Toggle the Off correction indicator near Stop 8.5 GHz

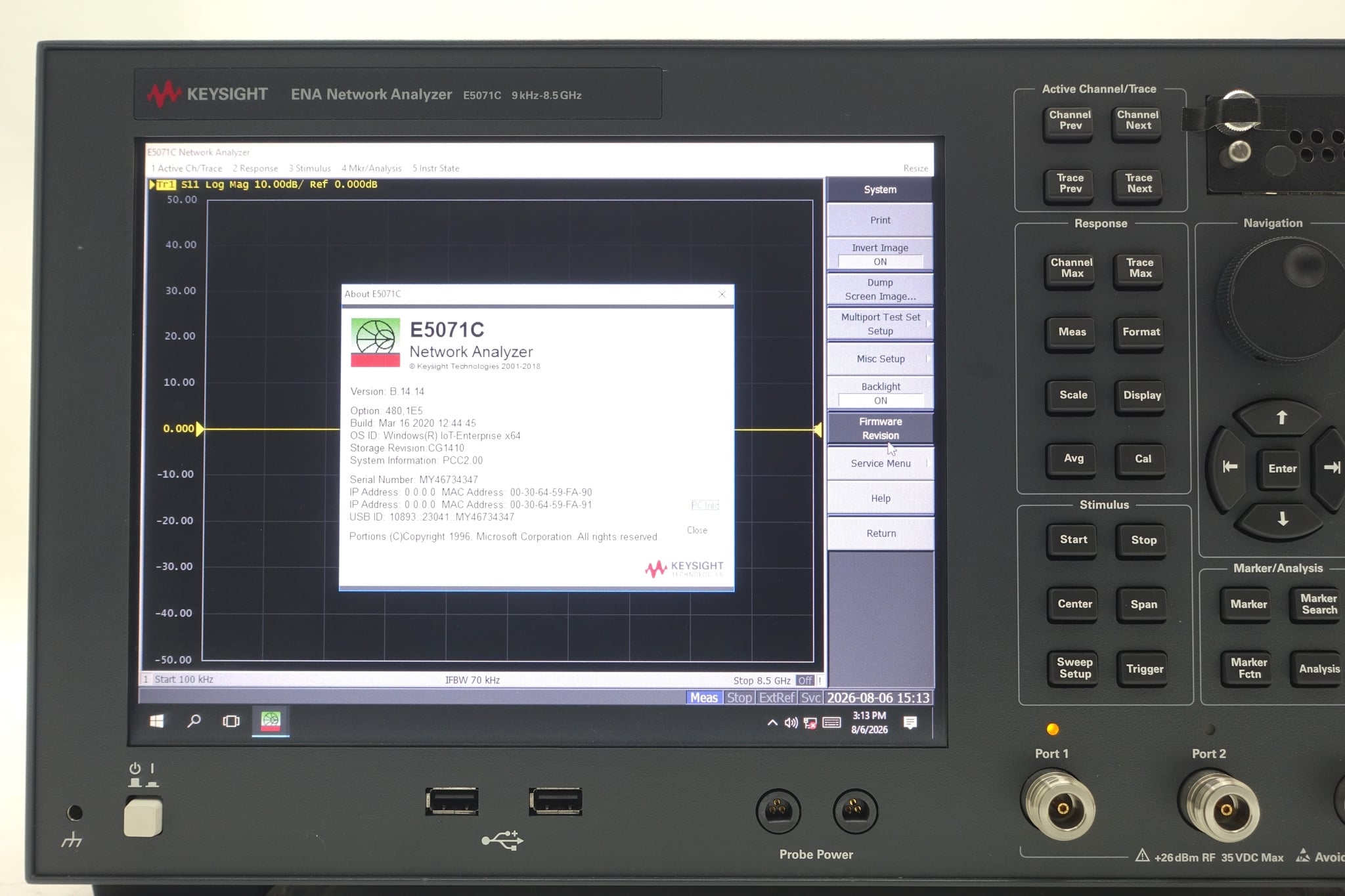[805, 681]
